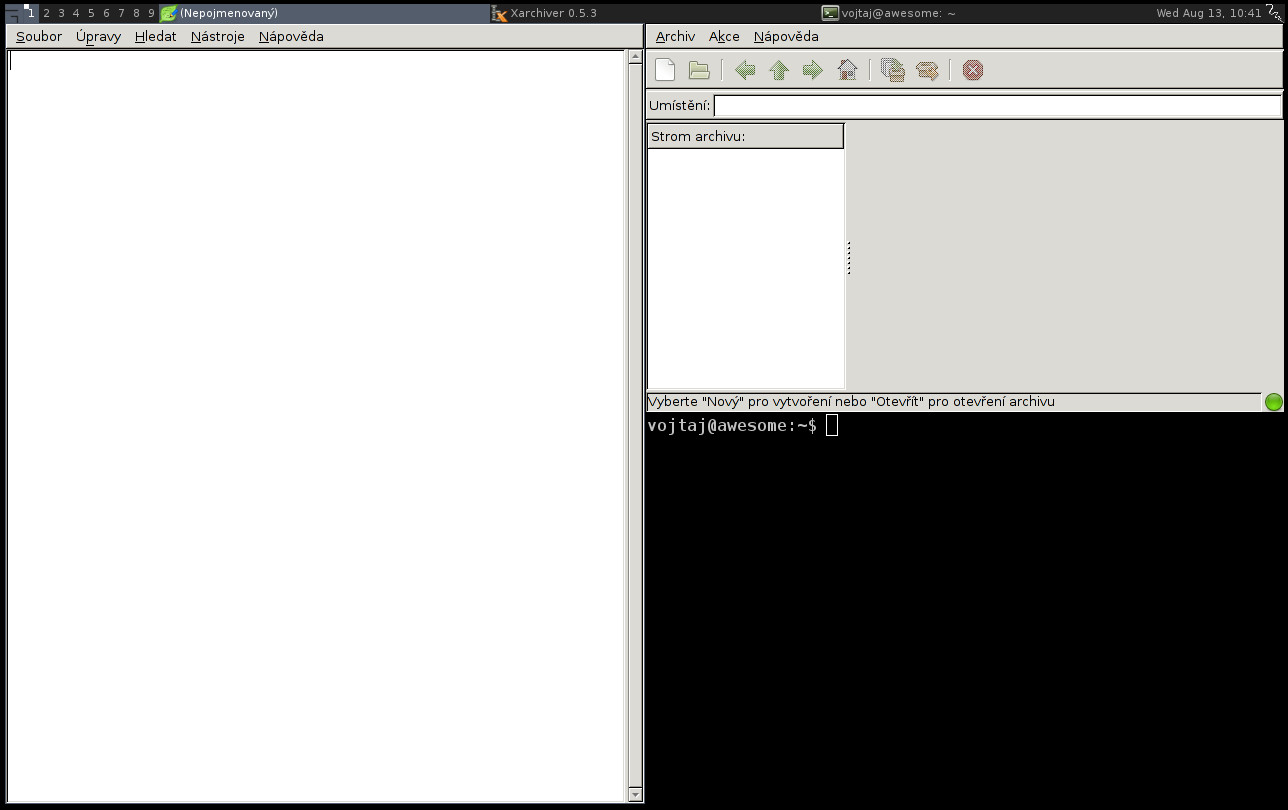Click the Extract files icon

(927, 70)
